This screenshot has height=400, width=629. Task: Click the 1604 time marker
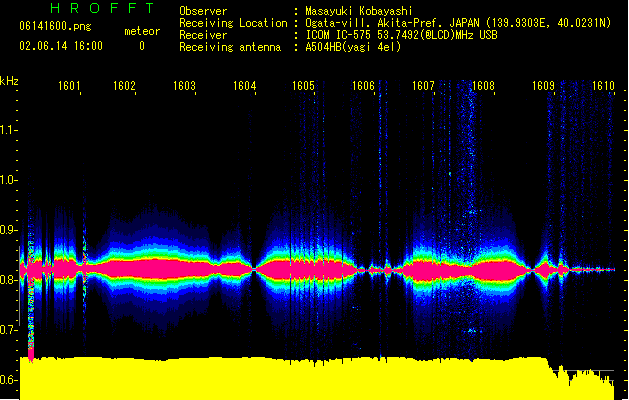click(x=244, y=85)
